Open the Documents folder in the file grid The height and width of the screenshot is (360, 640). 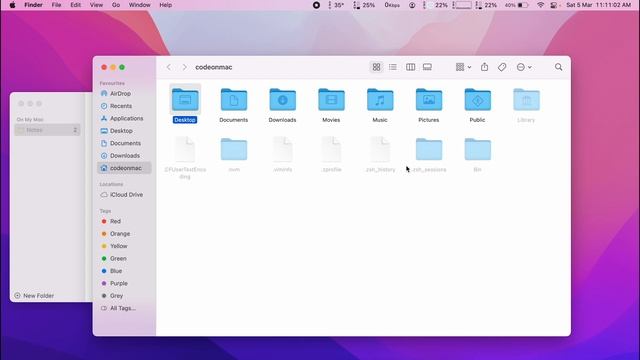[233, 100]
